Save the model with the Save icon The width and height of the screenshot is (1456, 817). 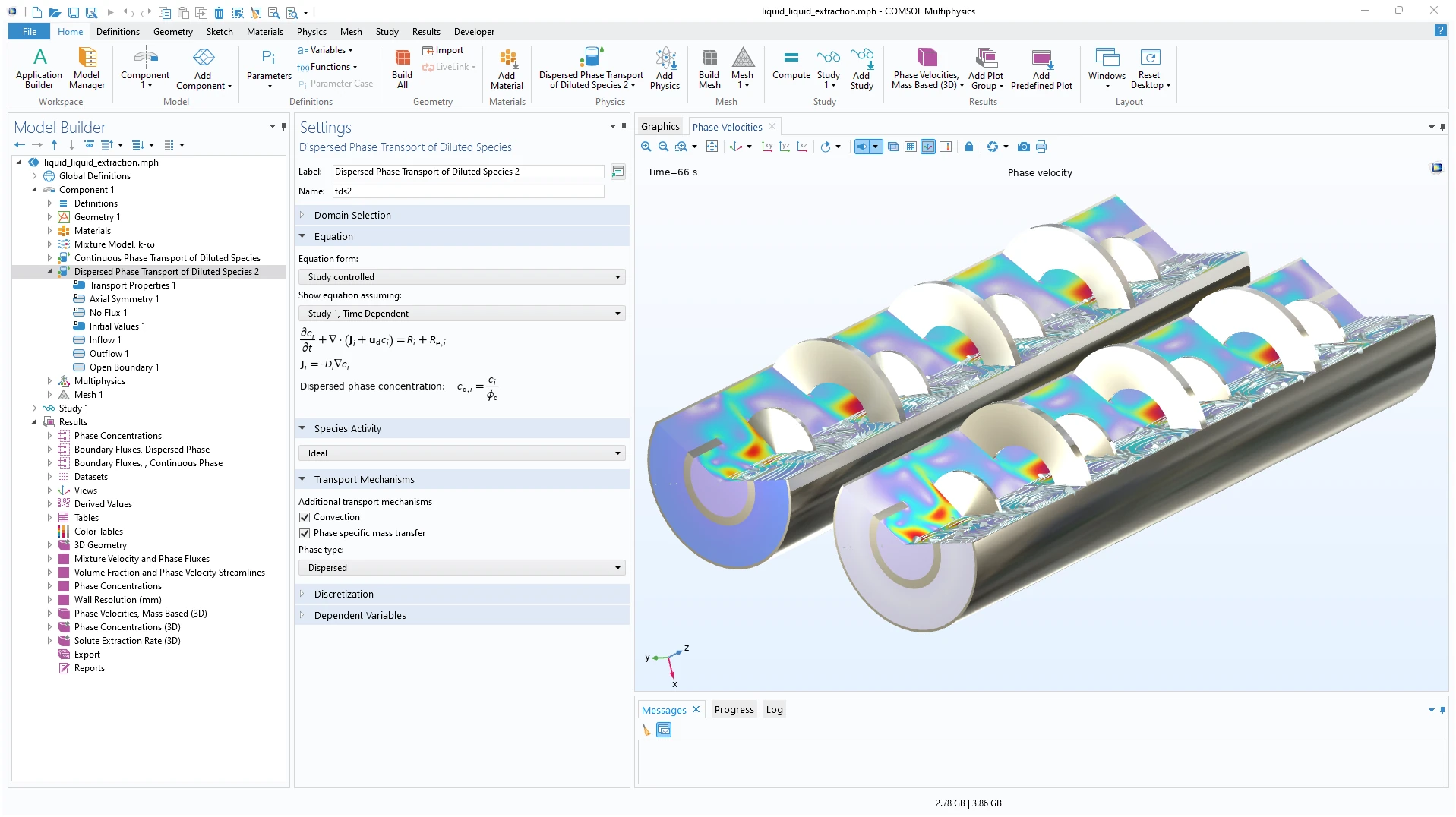coord(73,12)
